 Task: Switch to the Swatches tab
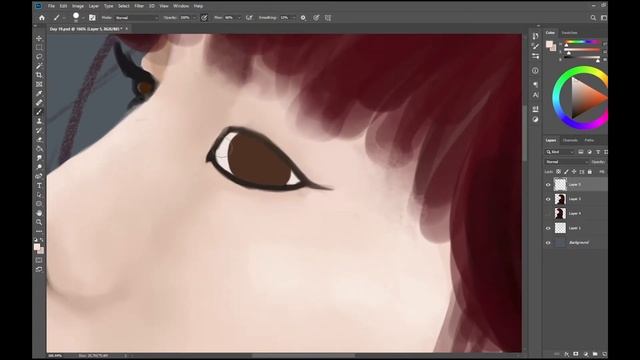tap(569, 33)
